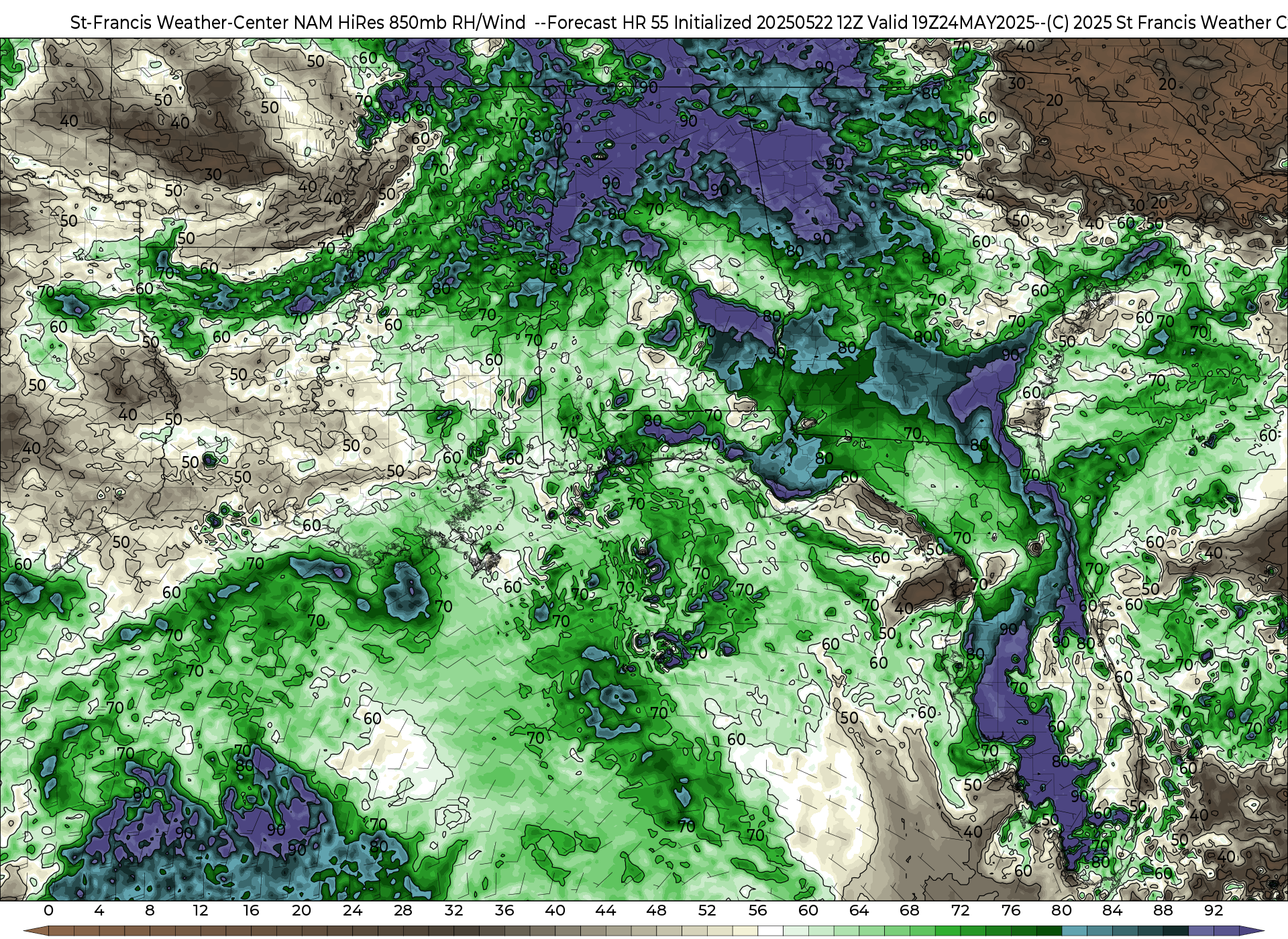Click the colorbar tick label 0
This screenshot has height=939, width=1288.
coord(48,911)
